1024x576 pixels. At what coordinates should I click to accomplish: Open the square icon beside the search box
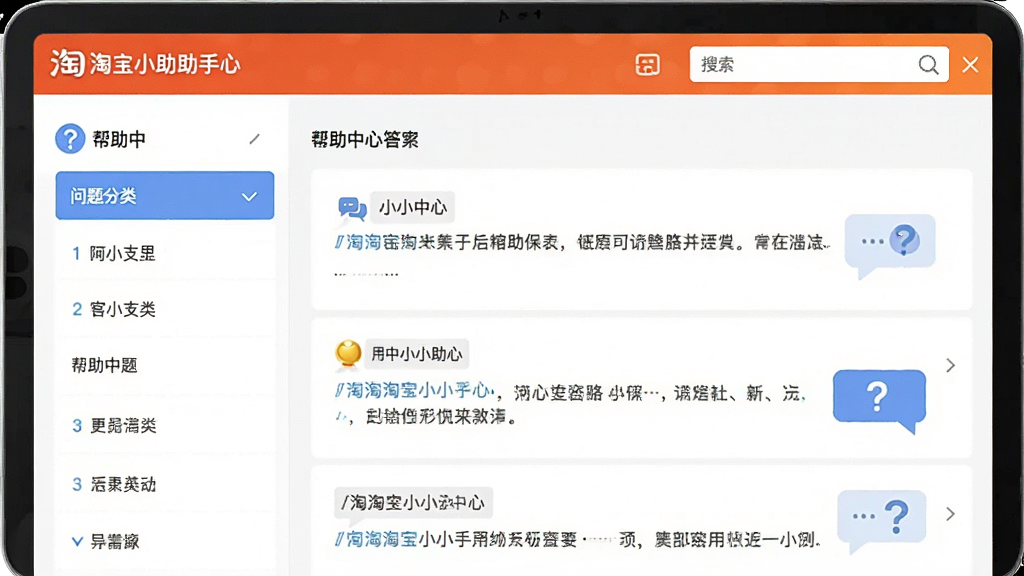click(x=647, y=65)
